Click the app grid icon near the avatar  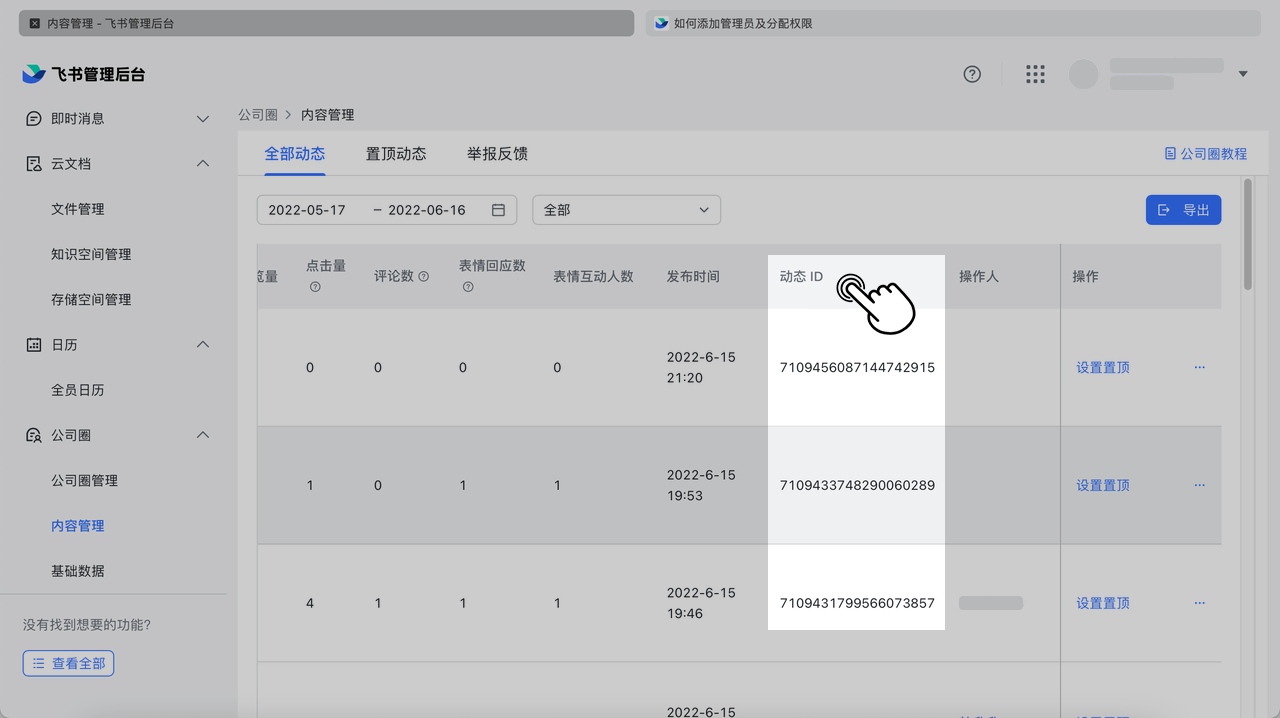1035,73
